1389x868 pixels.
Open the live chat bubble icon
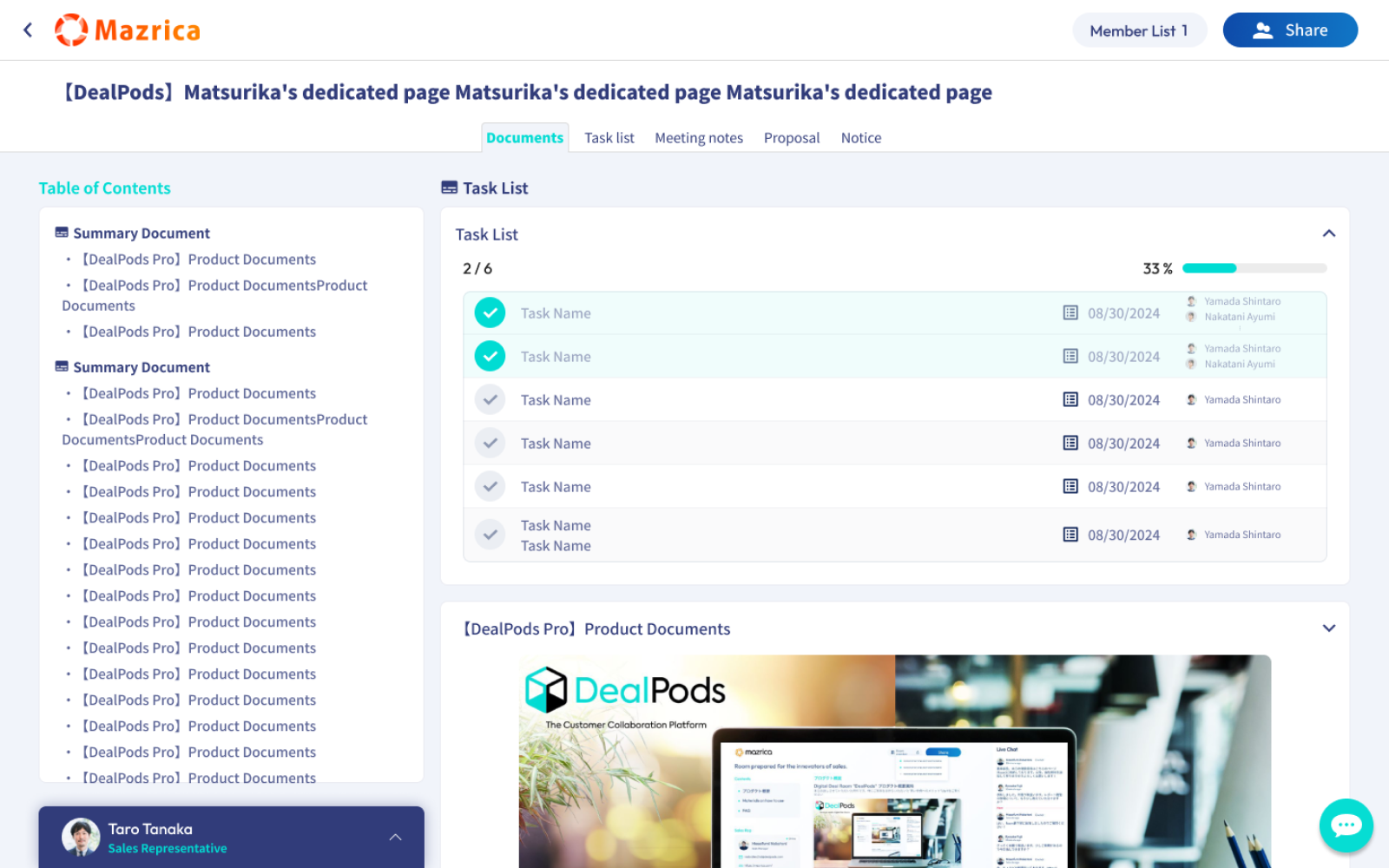coord(1346,825)
